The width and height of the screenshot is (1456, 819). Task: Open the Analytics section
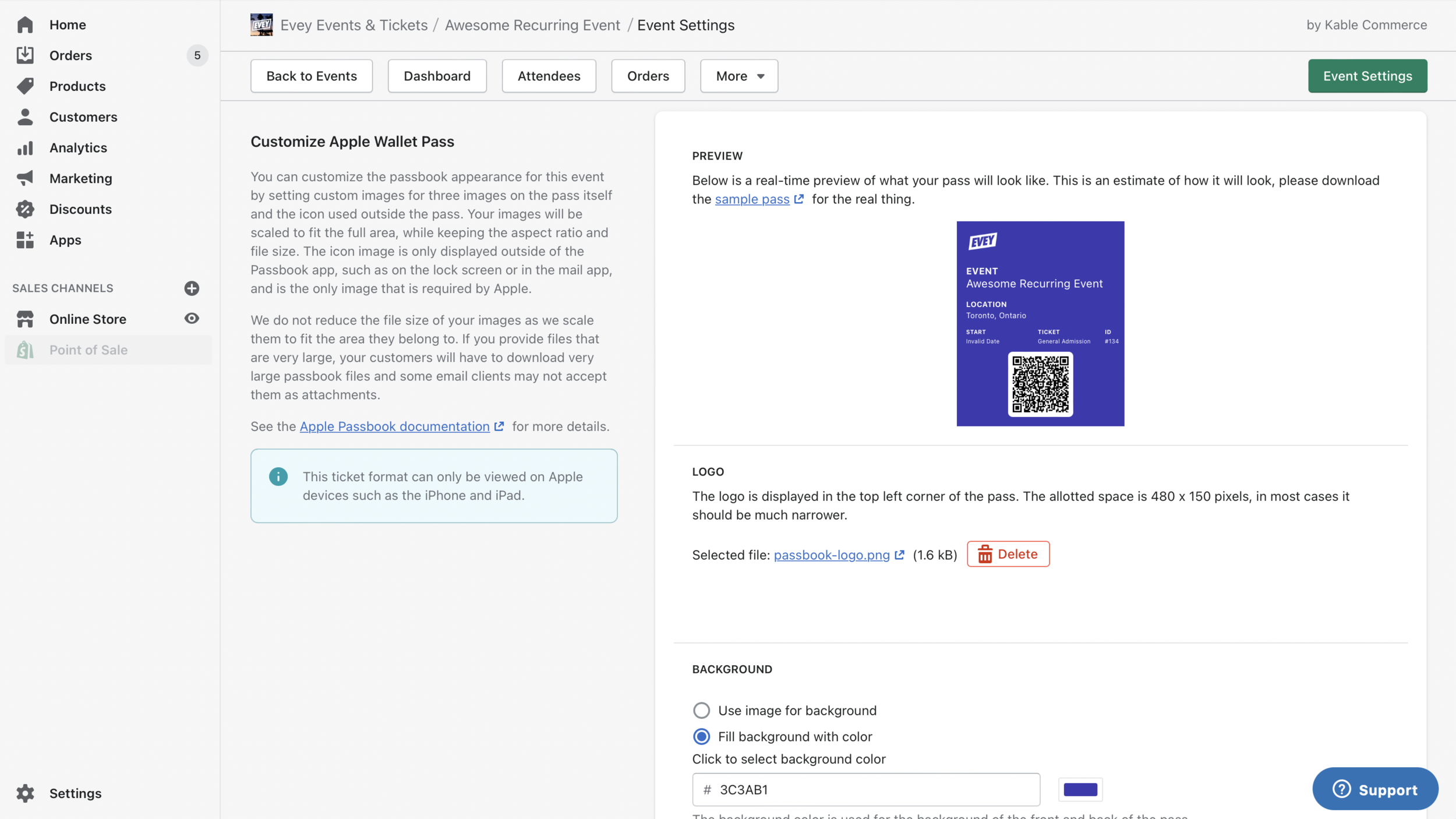tap(26, 147)
